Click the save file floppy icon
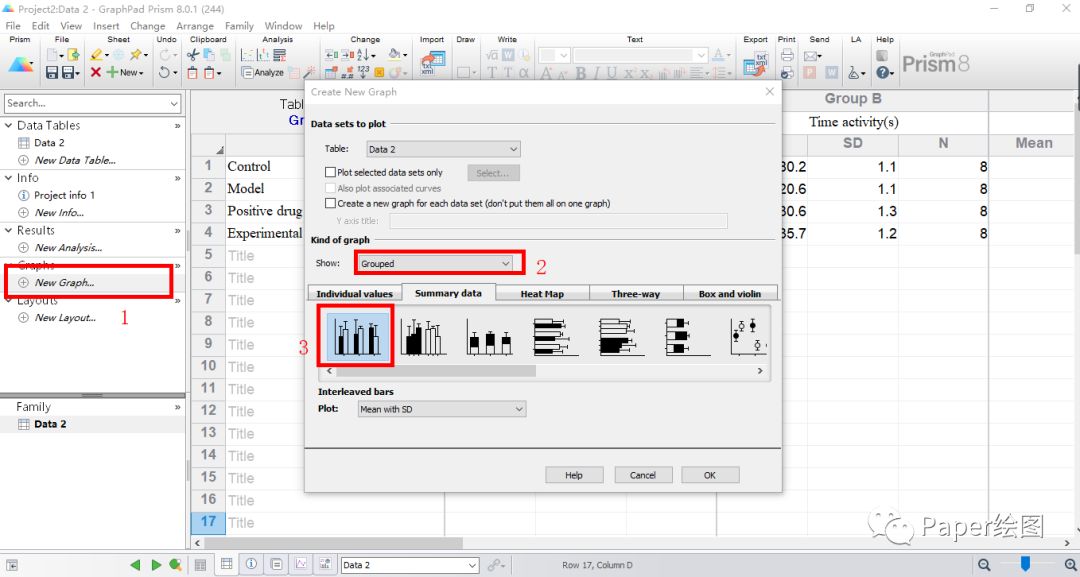1080x577 pixels. 52,72
